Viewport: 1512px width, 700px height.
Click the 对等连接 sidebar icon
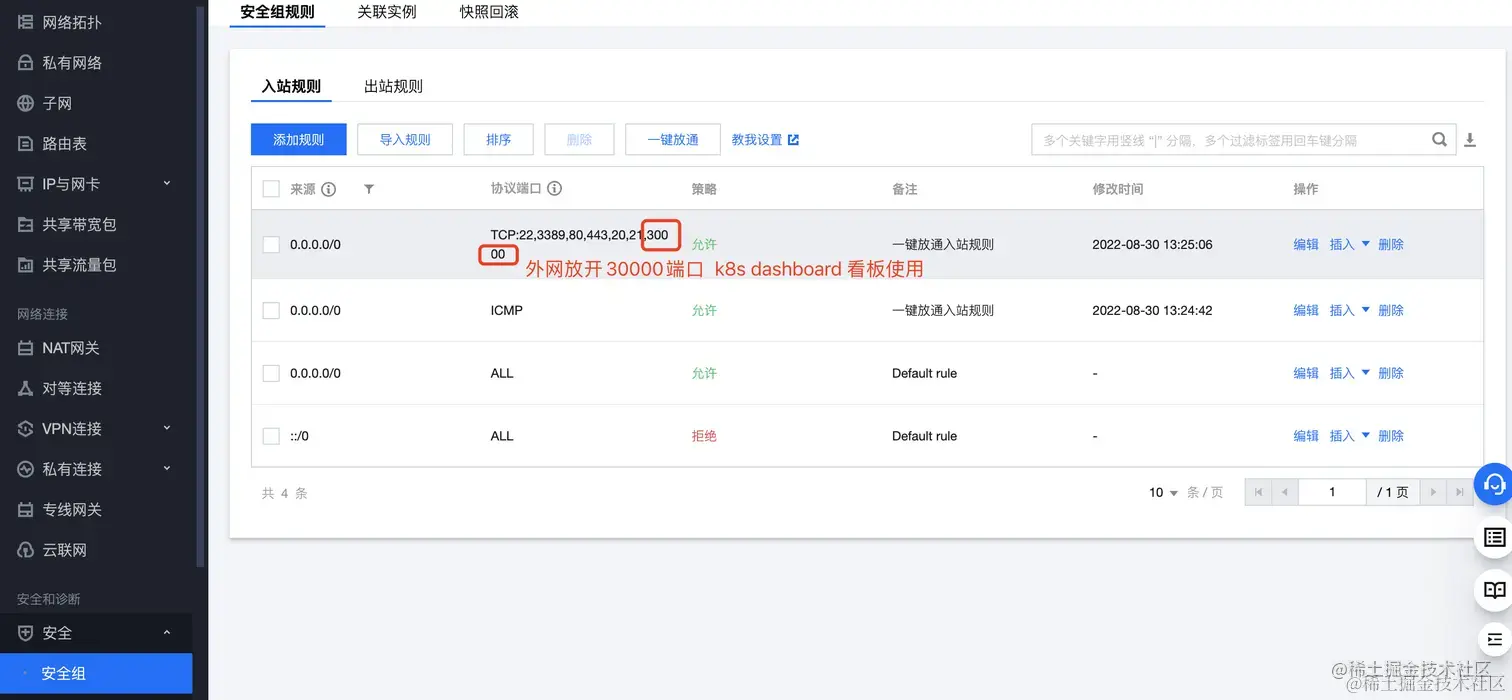point(26,388)
